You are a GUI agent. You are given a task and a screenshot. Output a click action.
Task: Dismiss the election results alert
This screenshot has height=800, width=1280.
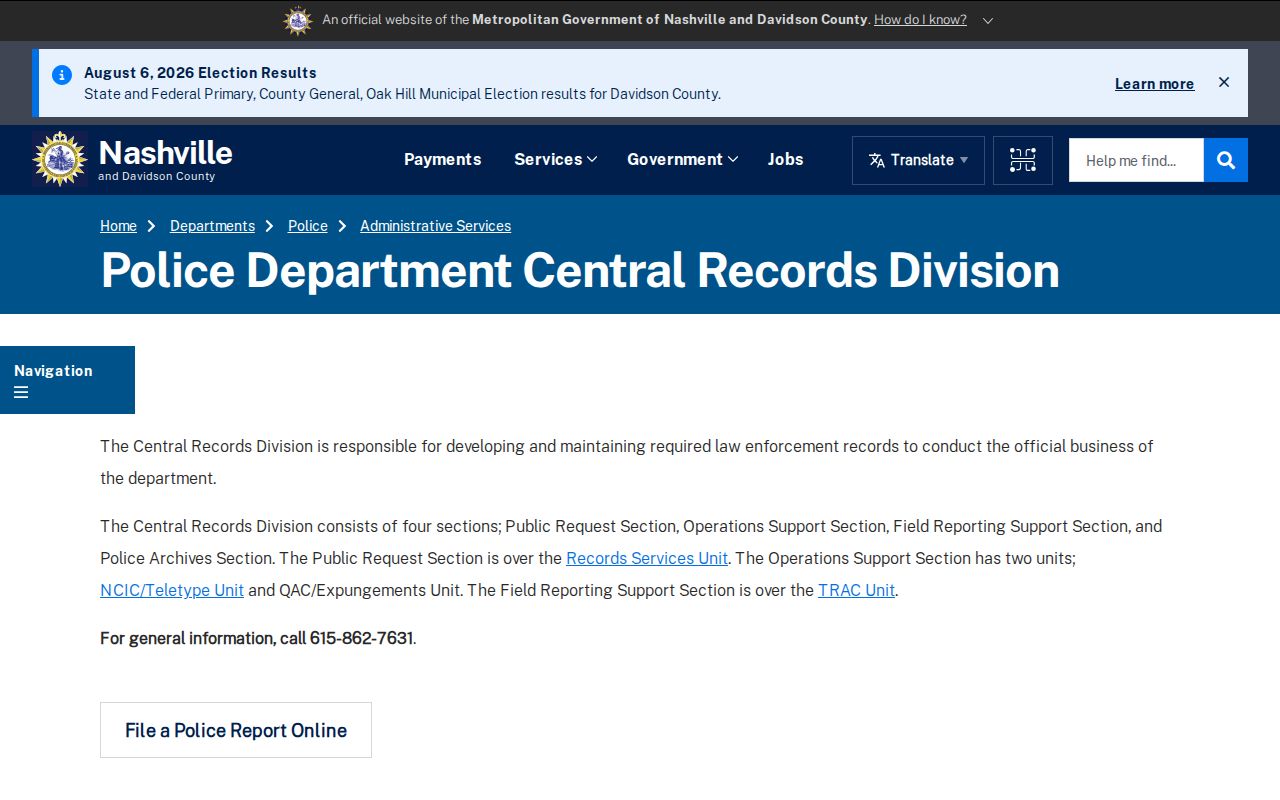pos(1224,82)
